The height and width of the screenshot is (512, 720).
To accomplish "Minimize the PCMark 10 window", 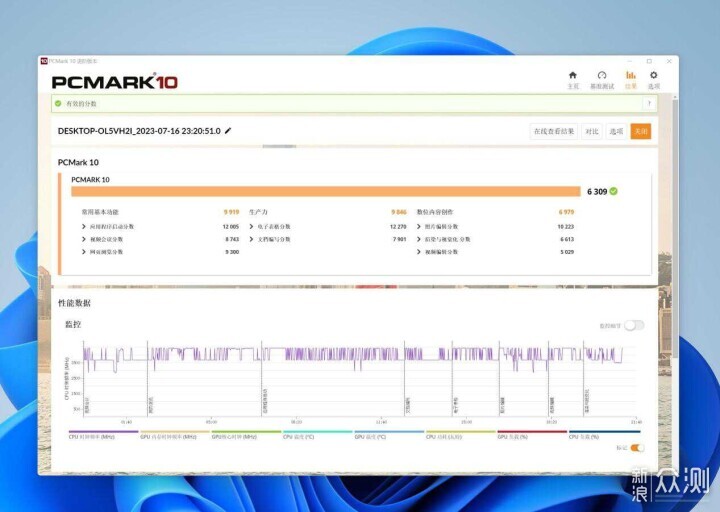I will [x=629, y=61].
